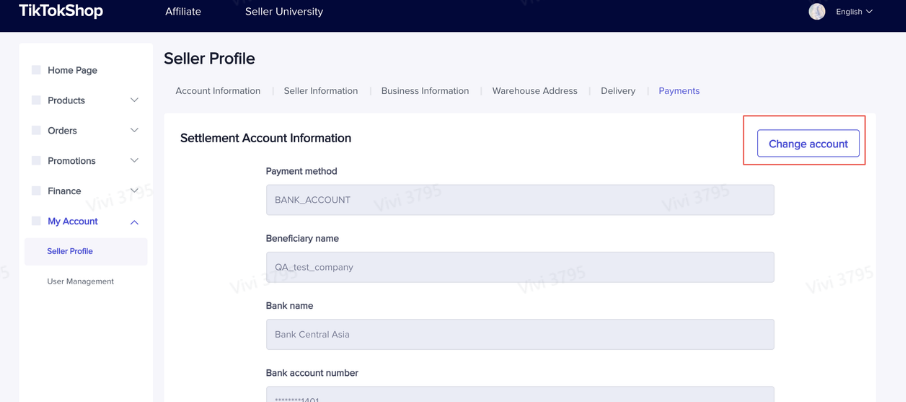Click the TikTokShop logo
Viewport: 906px width, 402px height.
pyautogui.click(x=61, y=11)
